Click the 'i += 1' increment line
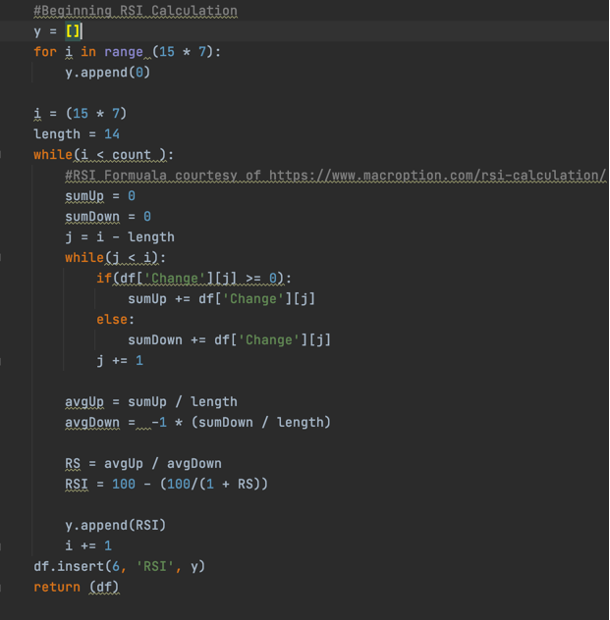The image size is (610, 620). 88,546
